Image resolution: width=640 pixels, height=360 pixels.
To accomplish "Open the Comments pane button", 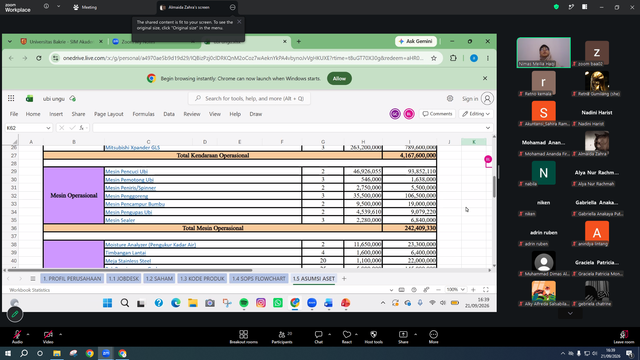I will pos(437,114).
